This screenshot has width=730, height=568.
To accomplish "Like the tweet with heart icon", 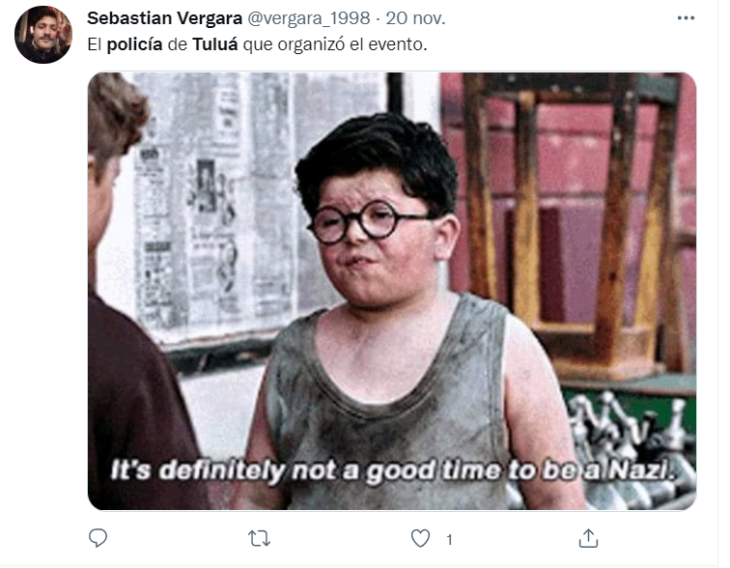I will click(420, 538).
